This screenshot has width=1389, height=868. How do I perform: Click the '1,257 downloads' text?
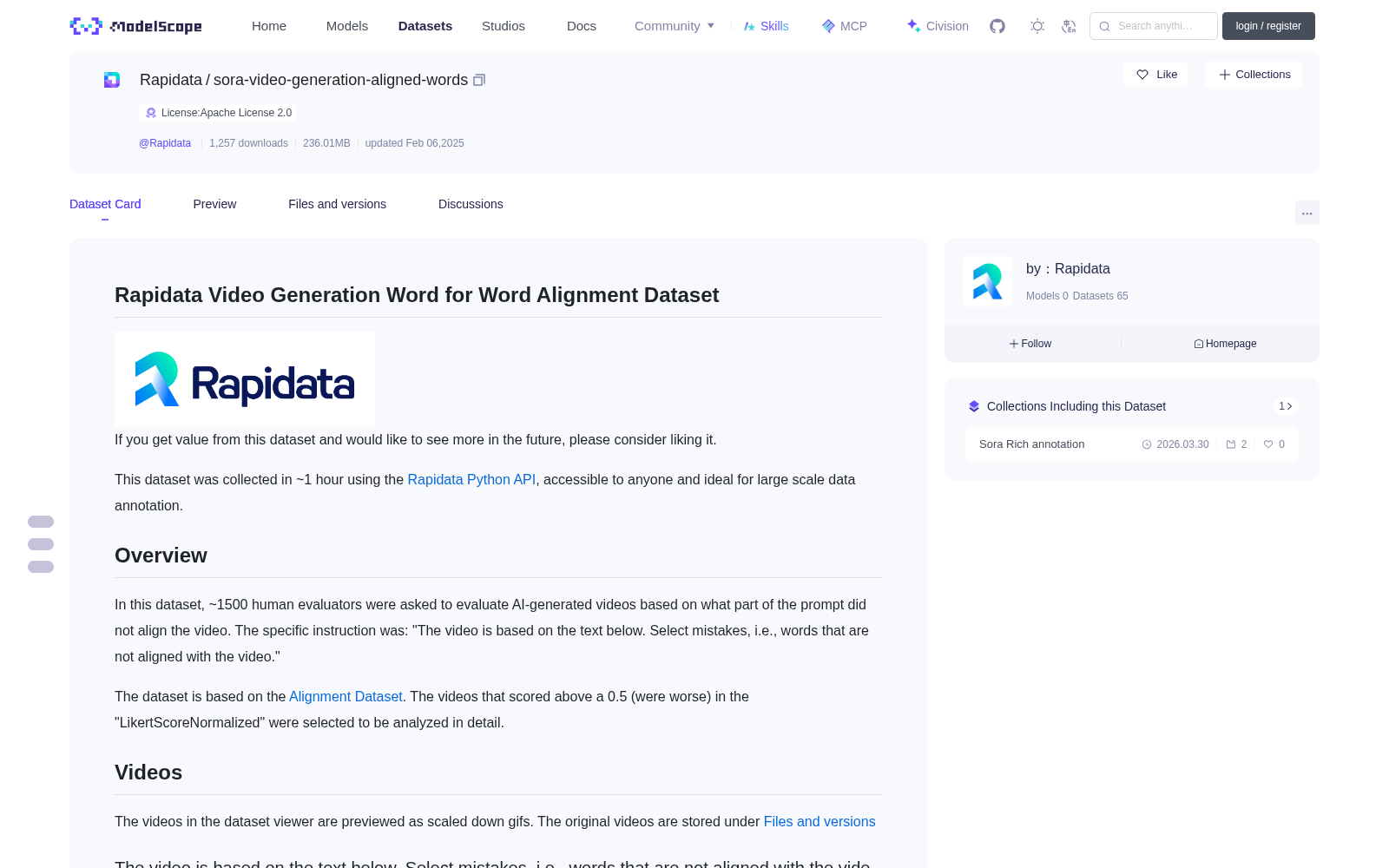click(x=248, y=143)
